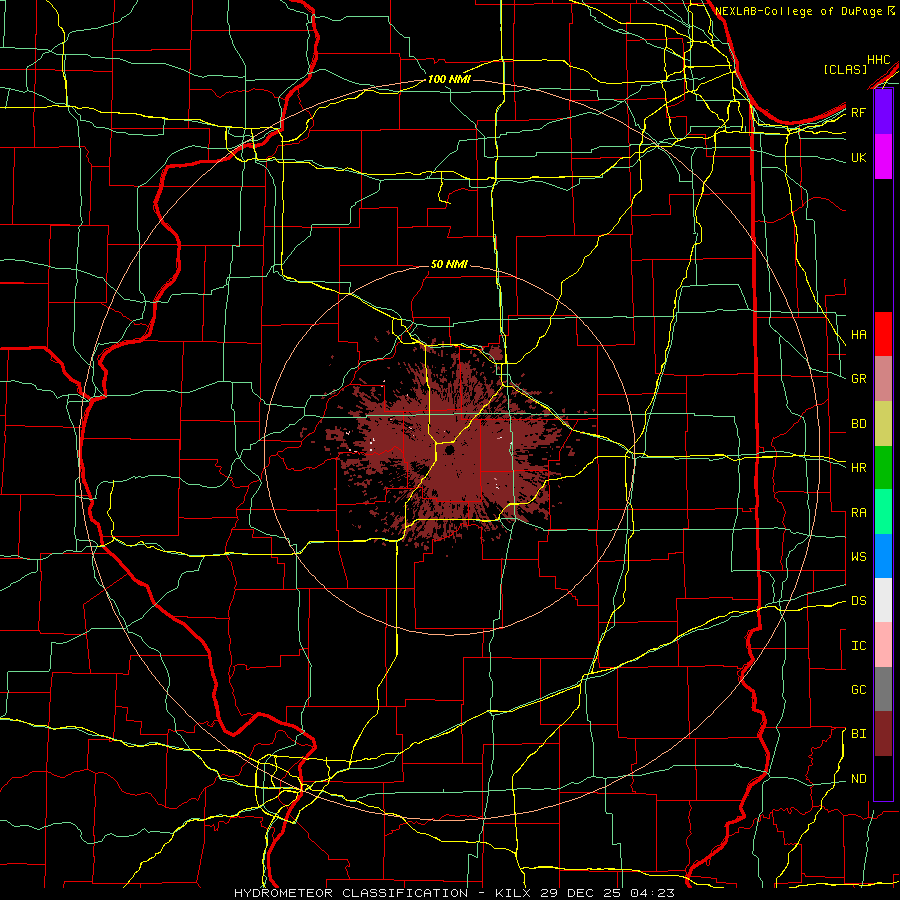Click the HR dark green color swatch

(883, 468)
